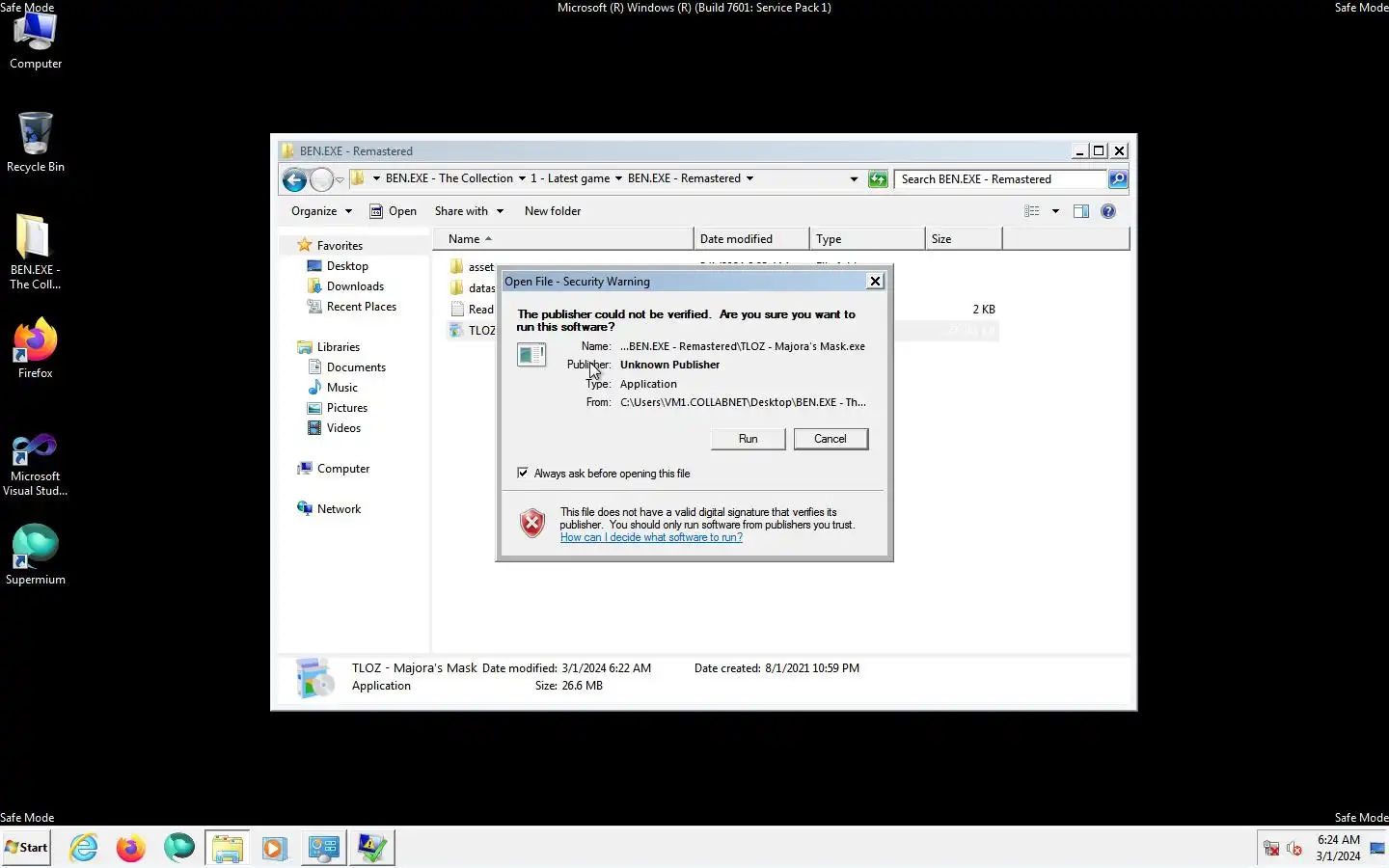Screen dimensions: 1389x868
Task: Select Pictures library in the navigation pane
Action: (337, 408)
